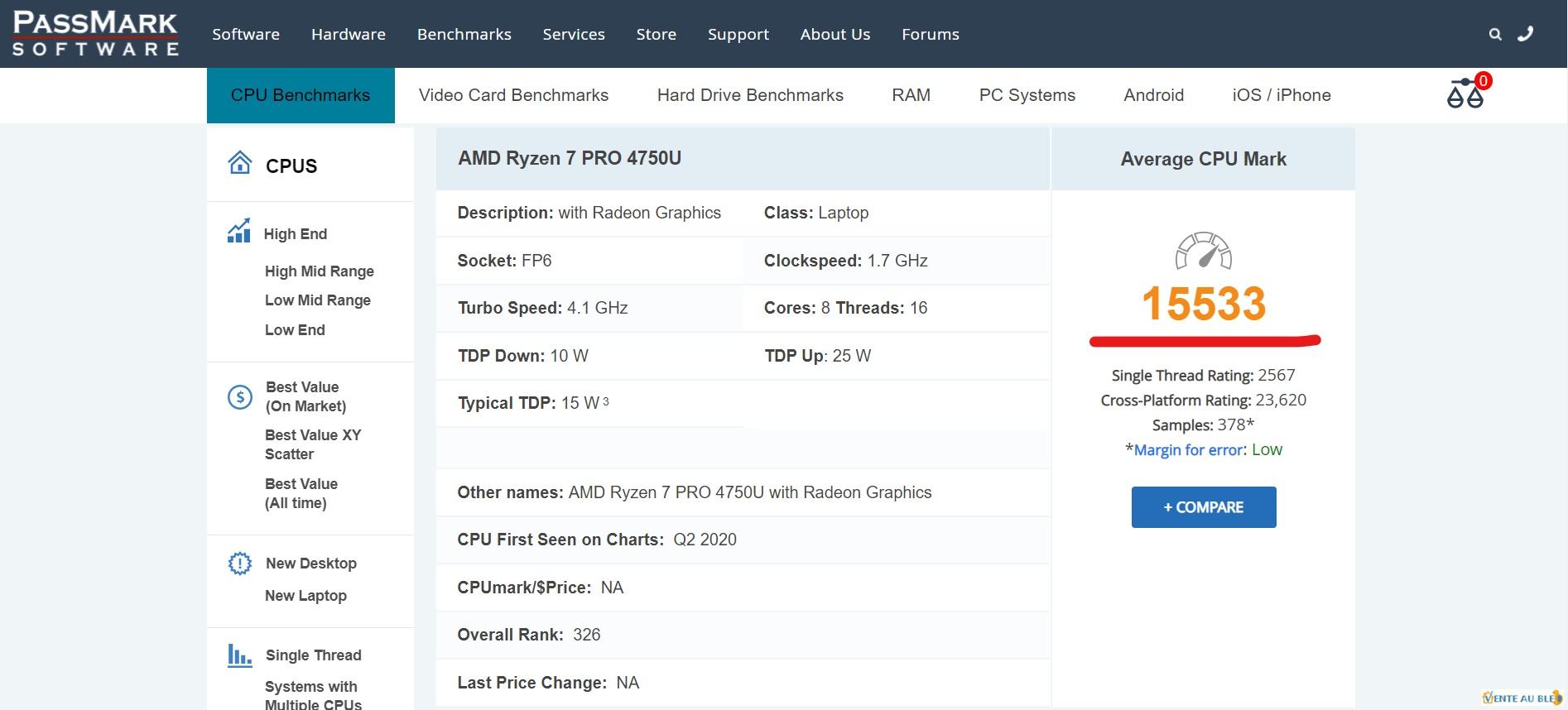
Task: Open Best Value (On Market) chart
Action: [x=306, y=396]
